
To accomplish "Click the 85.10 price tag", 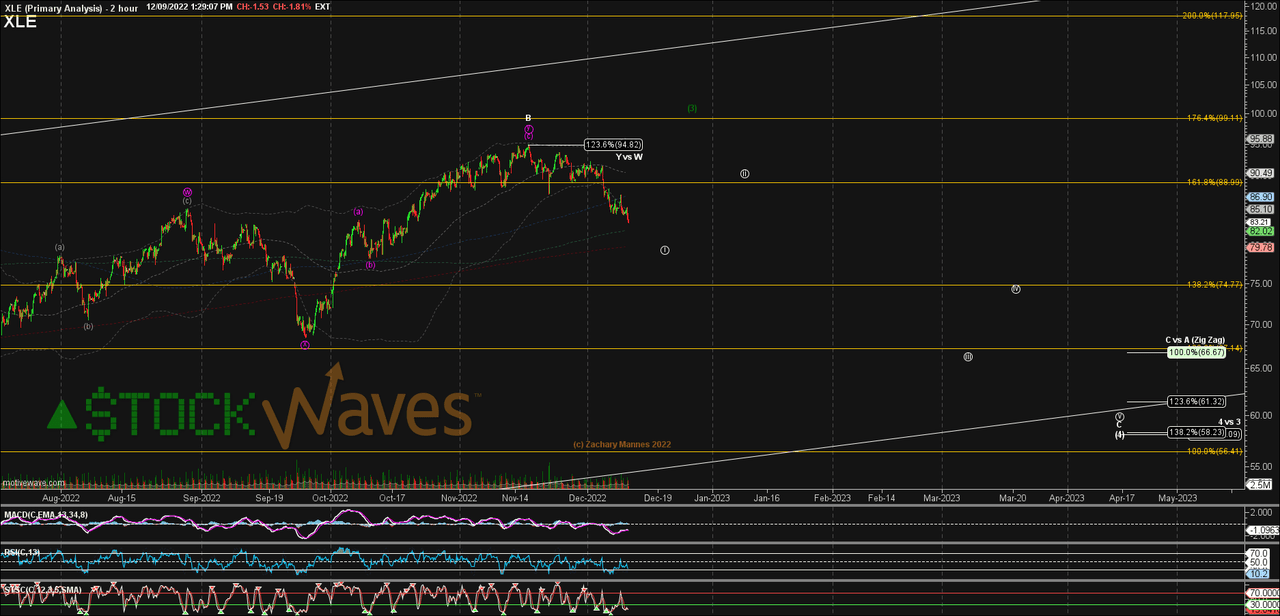I will (1260, 209).
